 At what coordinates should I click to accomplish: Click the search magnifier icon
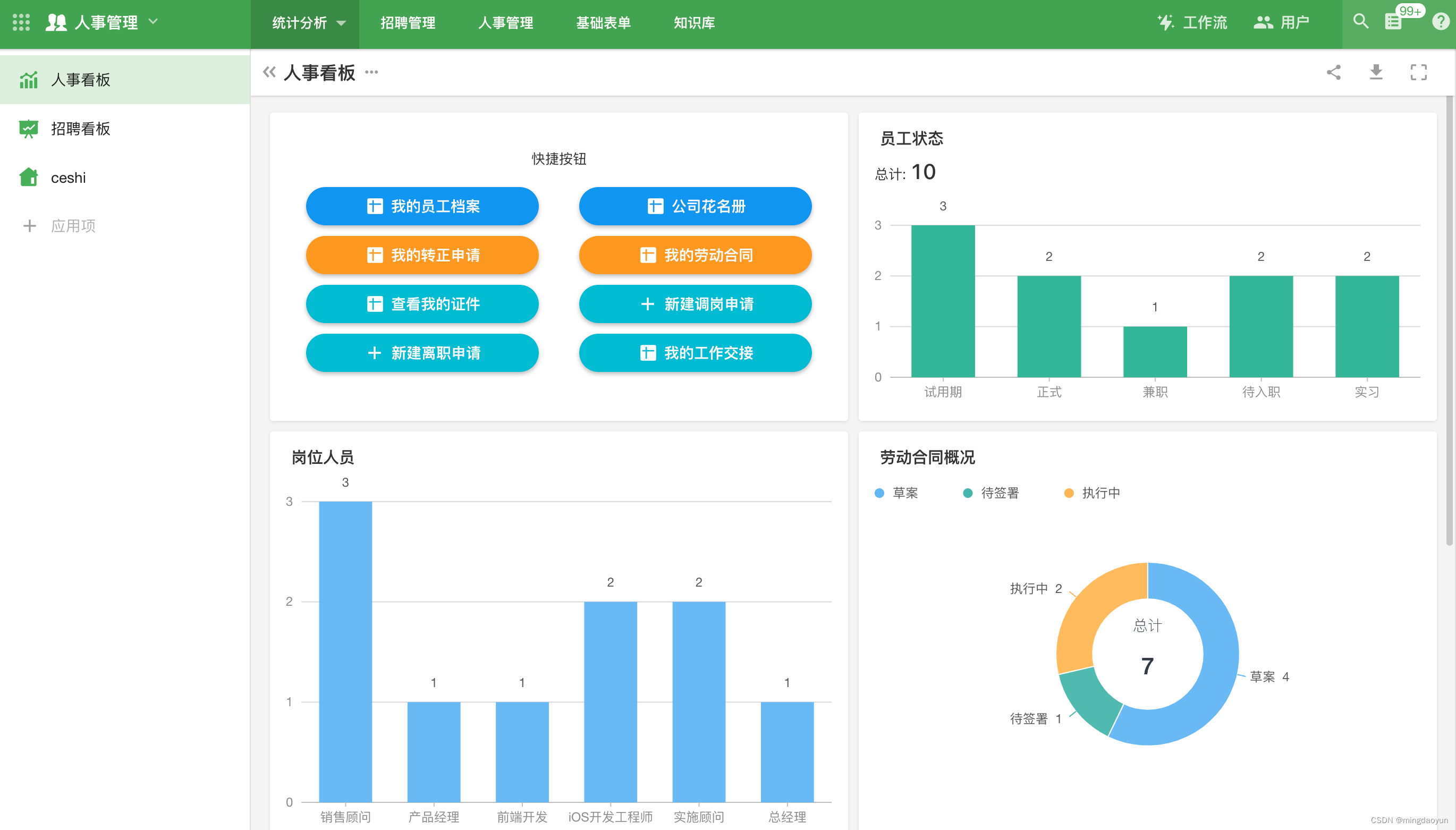coord(1360,22)
